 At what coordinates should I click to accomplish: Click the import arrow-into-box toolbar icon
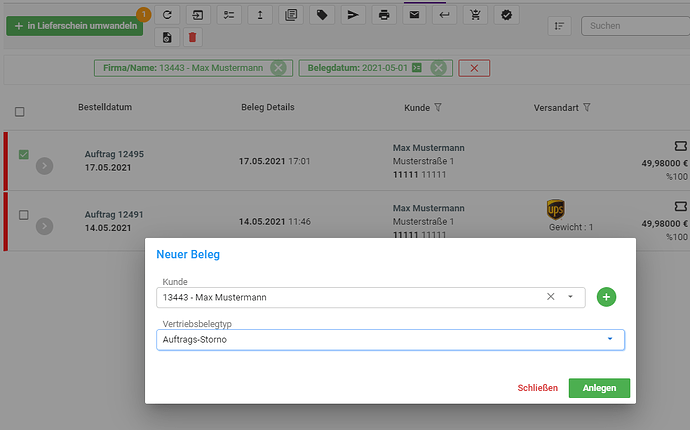click(x=198, y=15)
